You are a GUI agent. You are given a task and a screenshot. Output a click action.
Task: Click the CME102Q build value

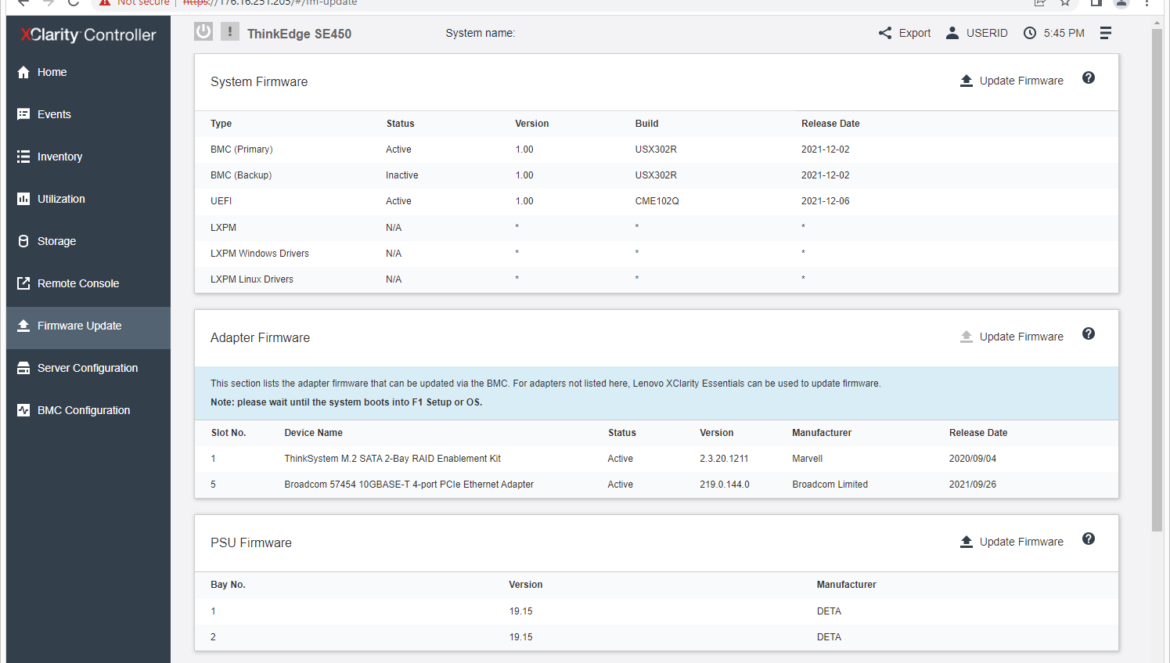657,201
